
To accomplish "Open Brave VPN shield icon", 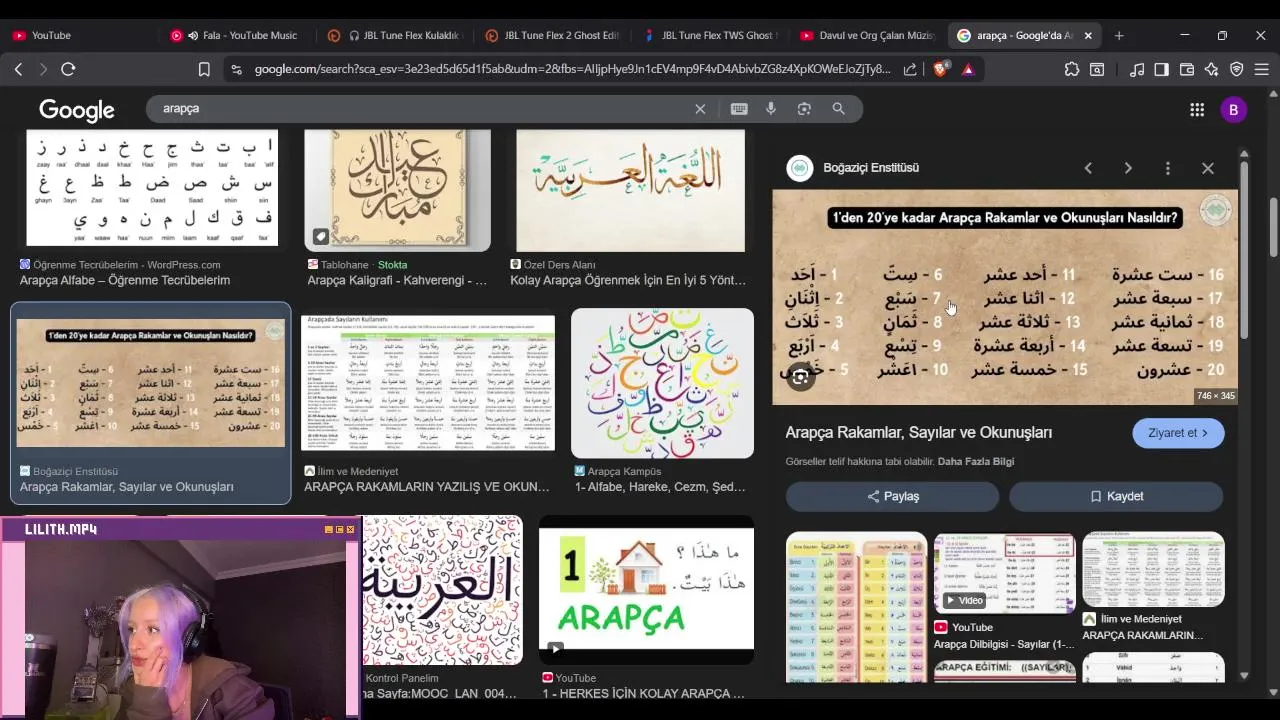I will pos(1237,69).
